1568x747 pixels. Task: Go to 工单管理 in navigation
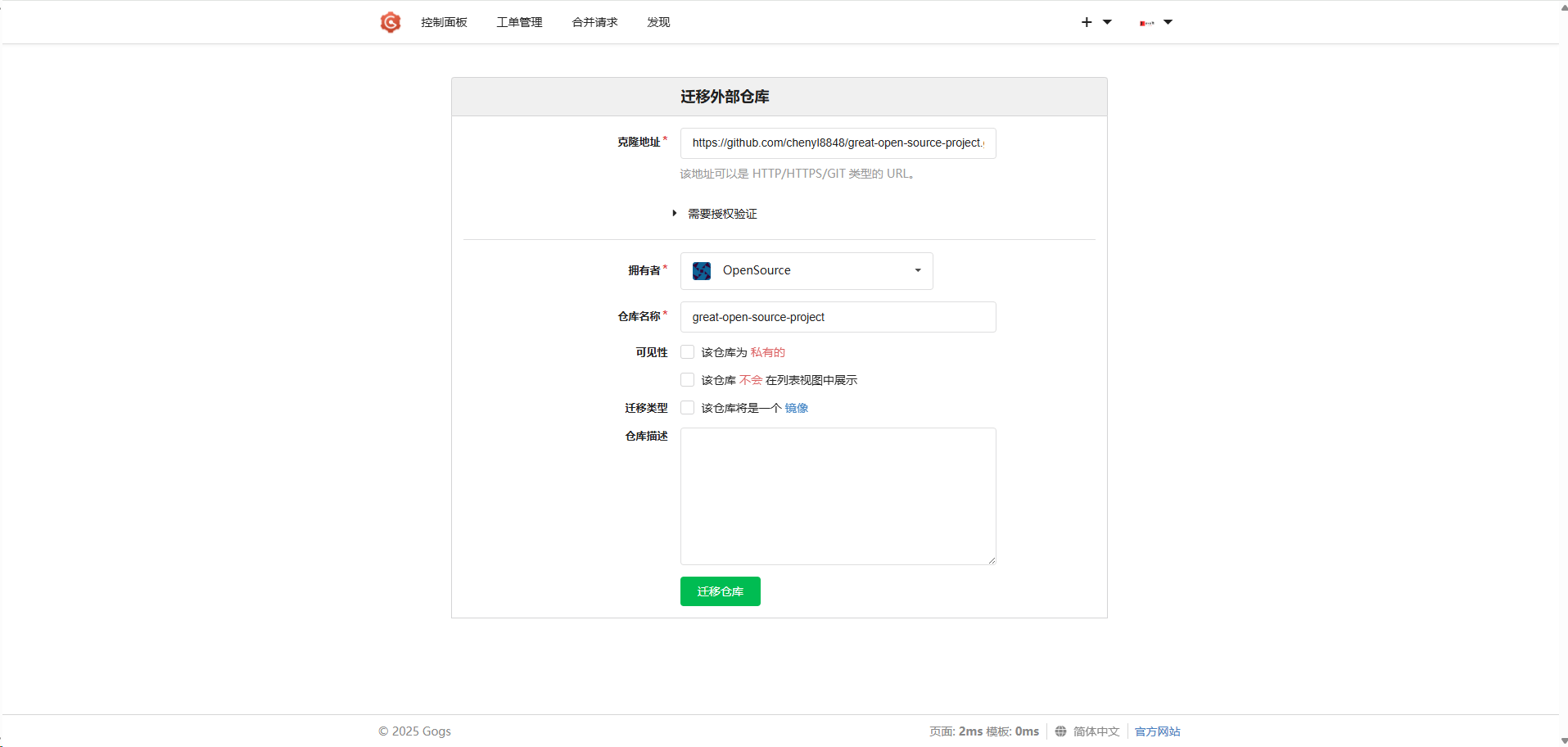point(519,22)
